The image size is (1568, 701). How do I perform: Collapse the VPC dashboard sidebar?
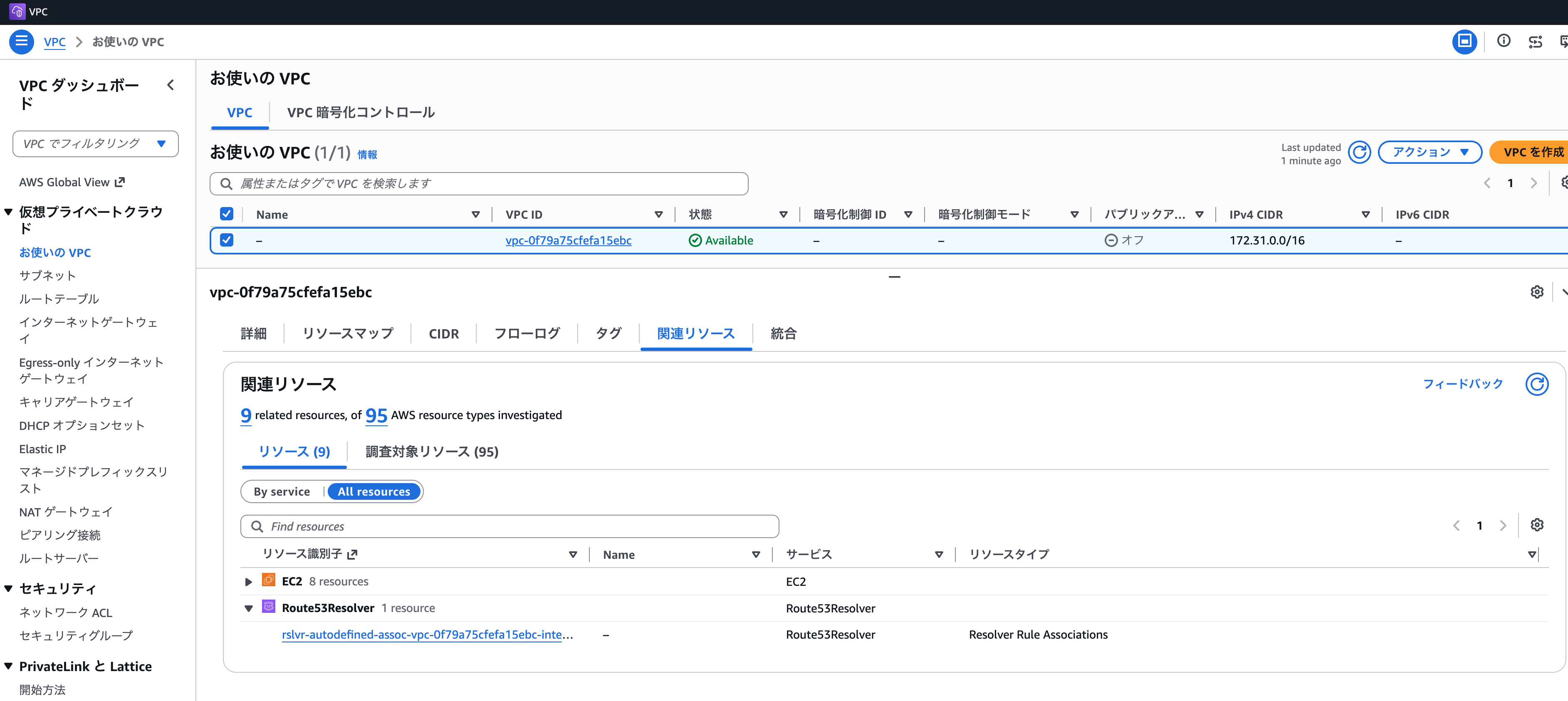click(171, 85)
